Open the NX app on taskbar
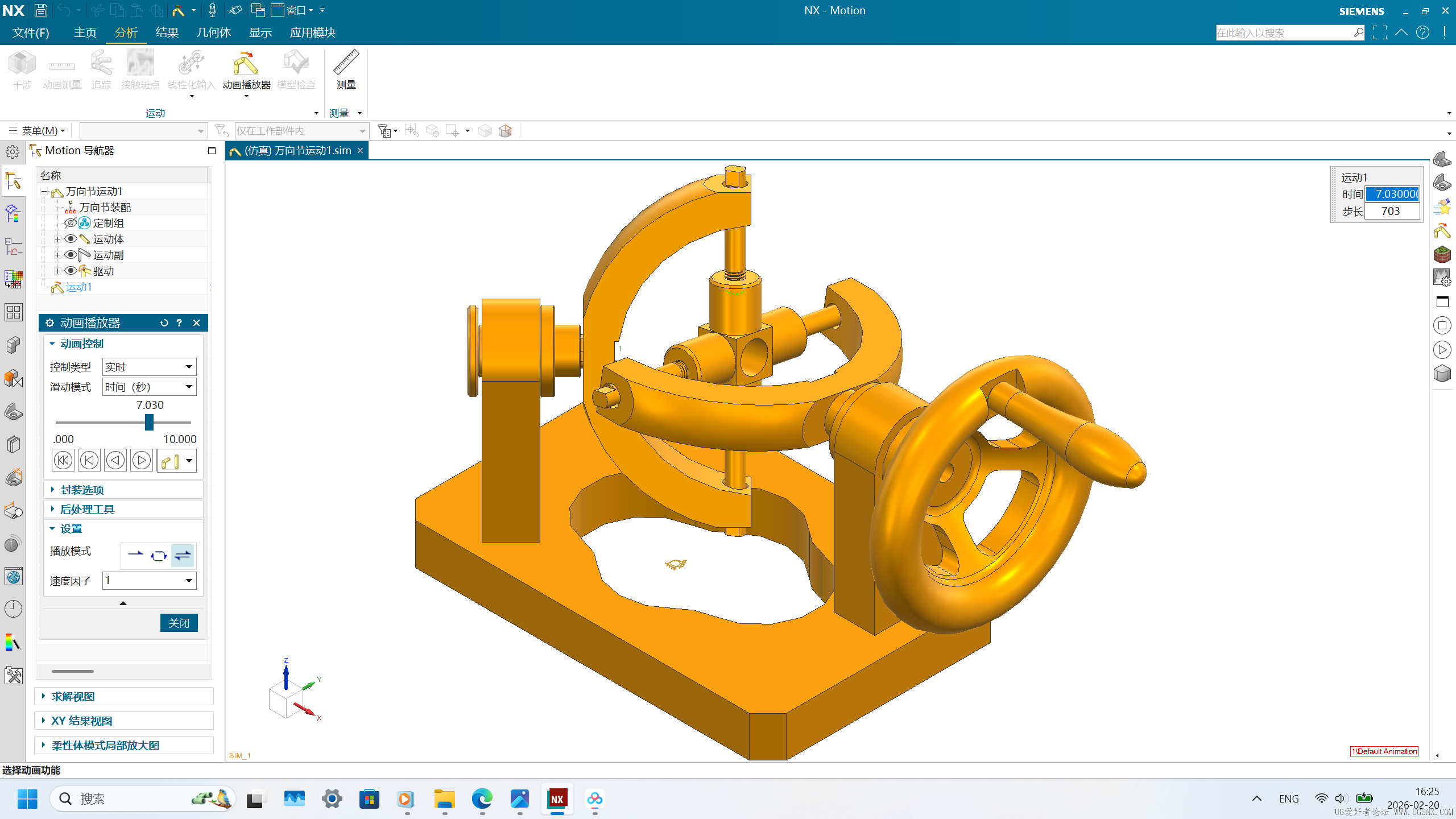The height and width of the screenshot is (819, 1456). tap(557, 799)
